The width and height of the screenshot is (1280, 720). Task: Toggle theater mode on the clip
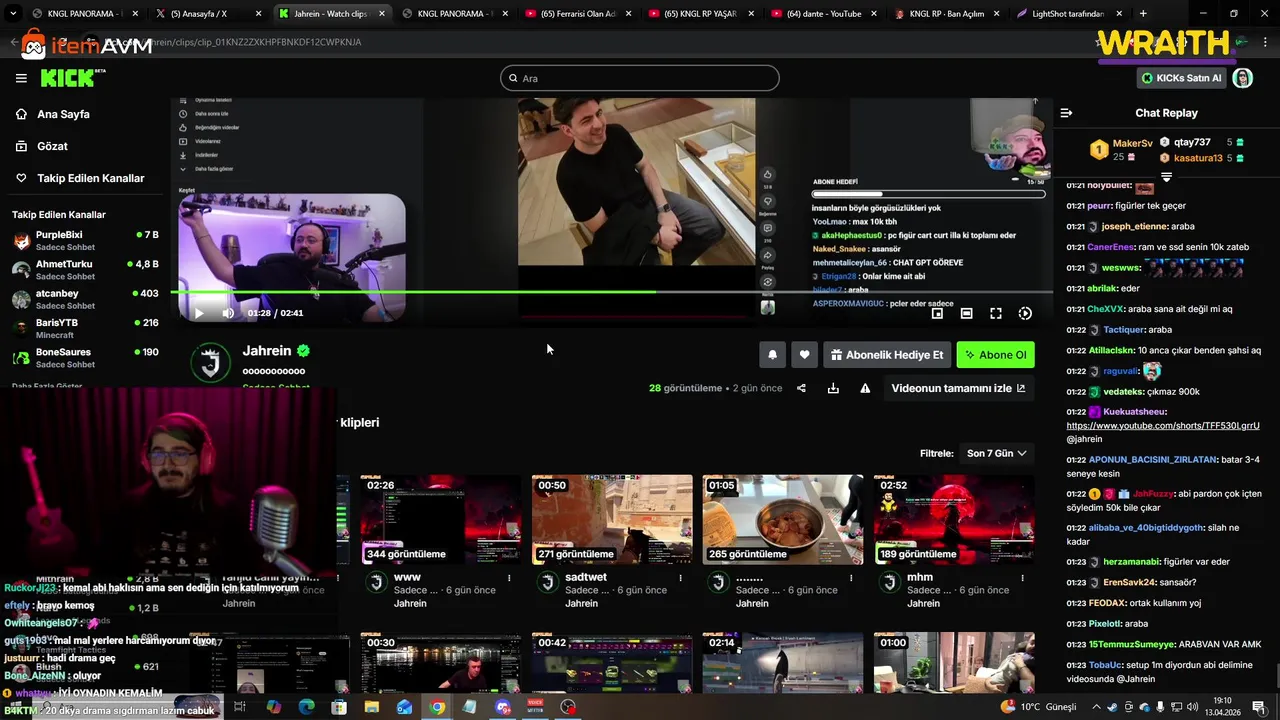click(966, 313)
